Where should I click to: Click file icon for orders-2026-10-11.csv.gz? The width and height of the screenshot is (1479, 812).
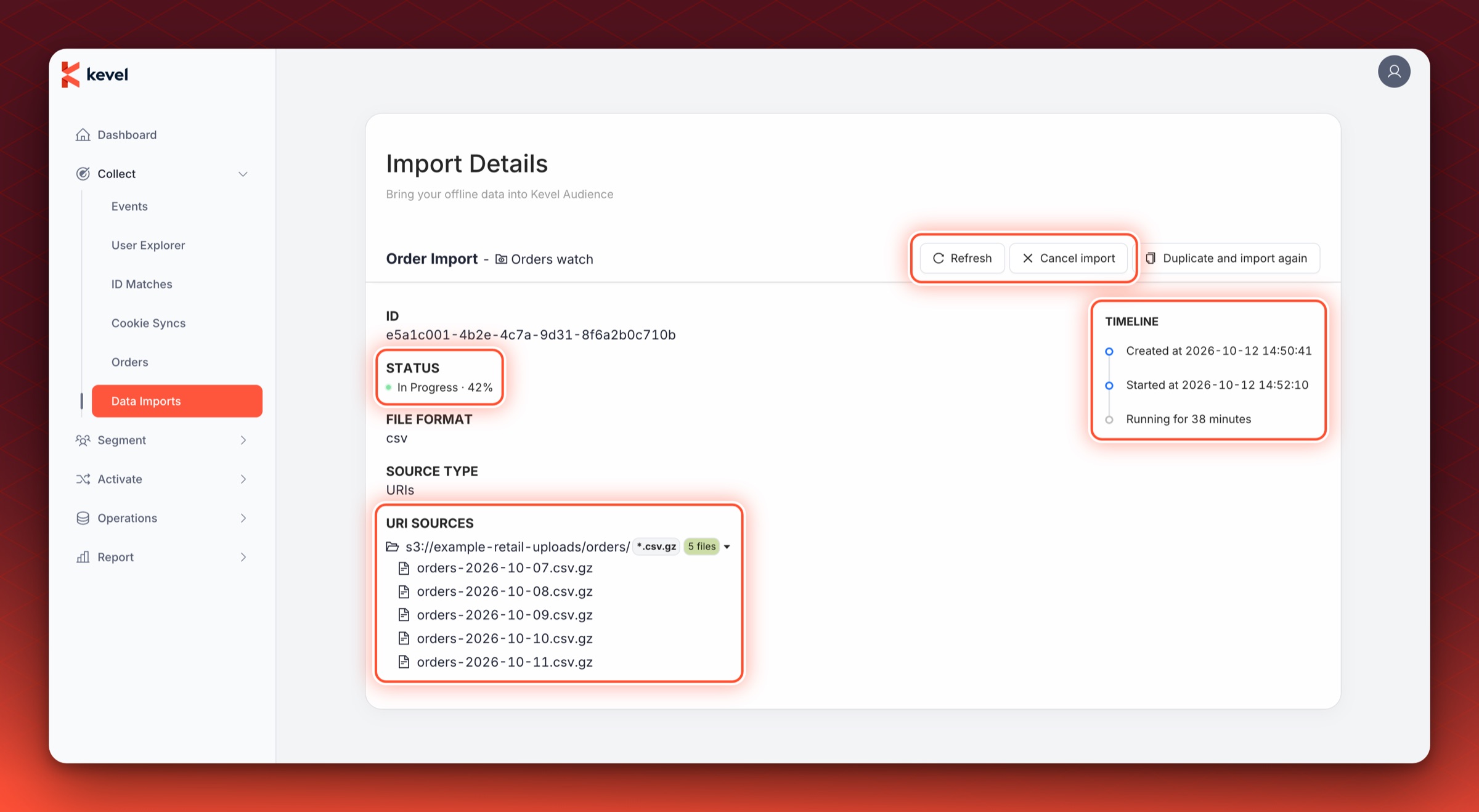pyautogui.click(x=404, y=662)
